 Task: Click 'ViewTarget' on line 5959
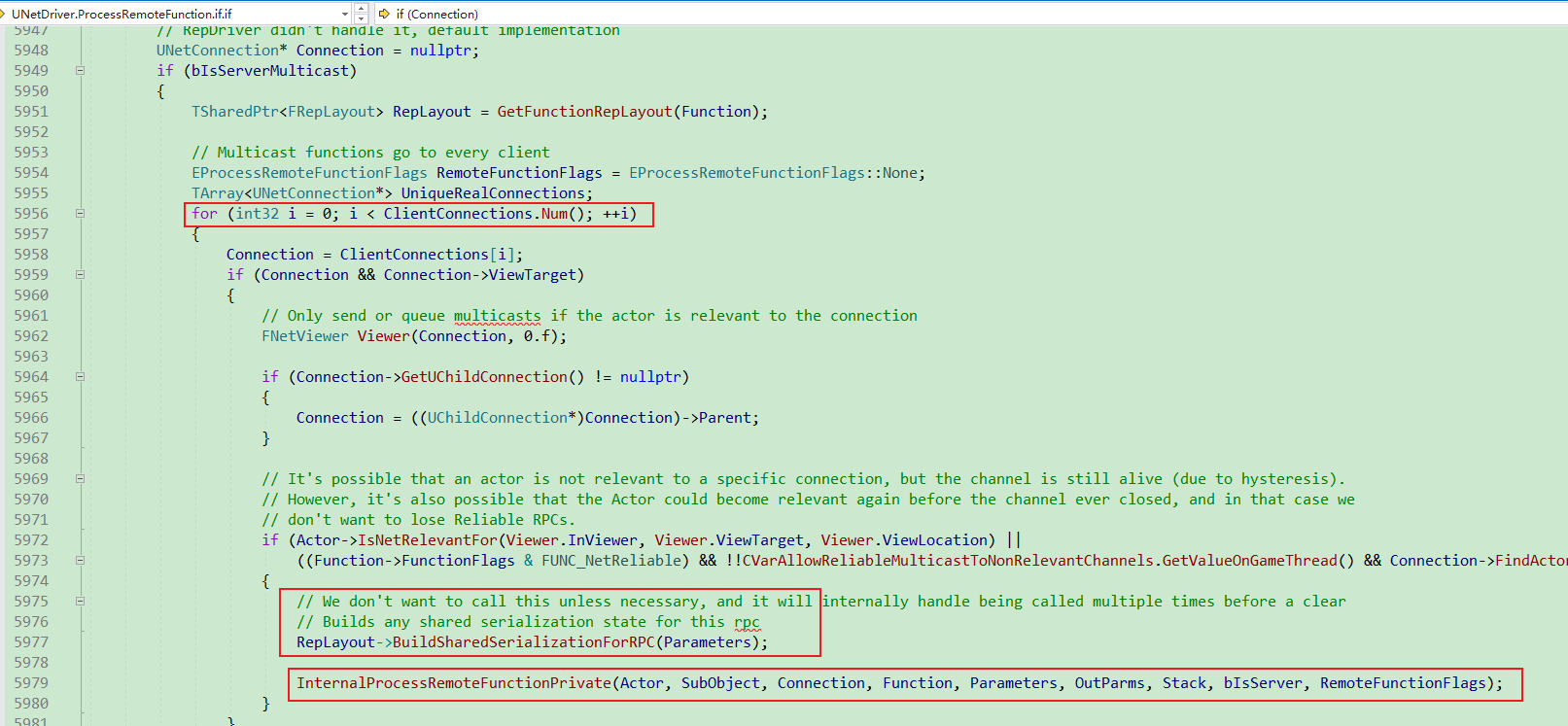coord(532,275)
